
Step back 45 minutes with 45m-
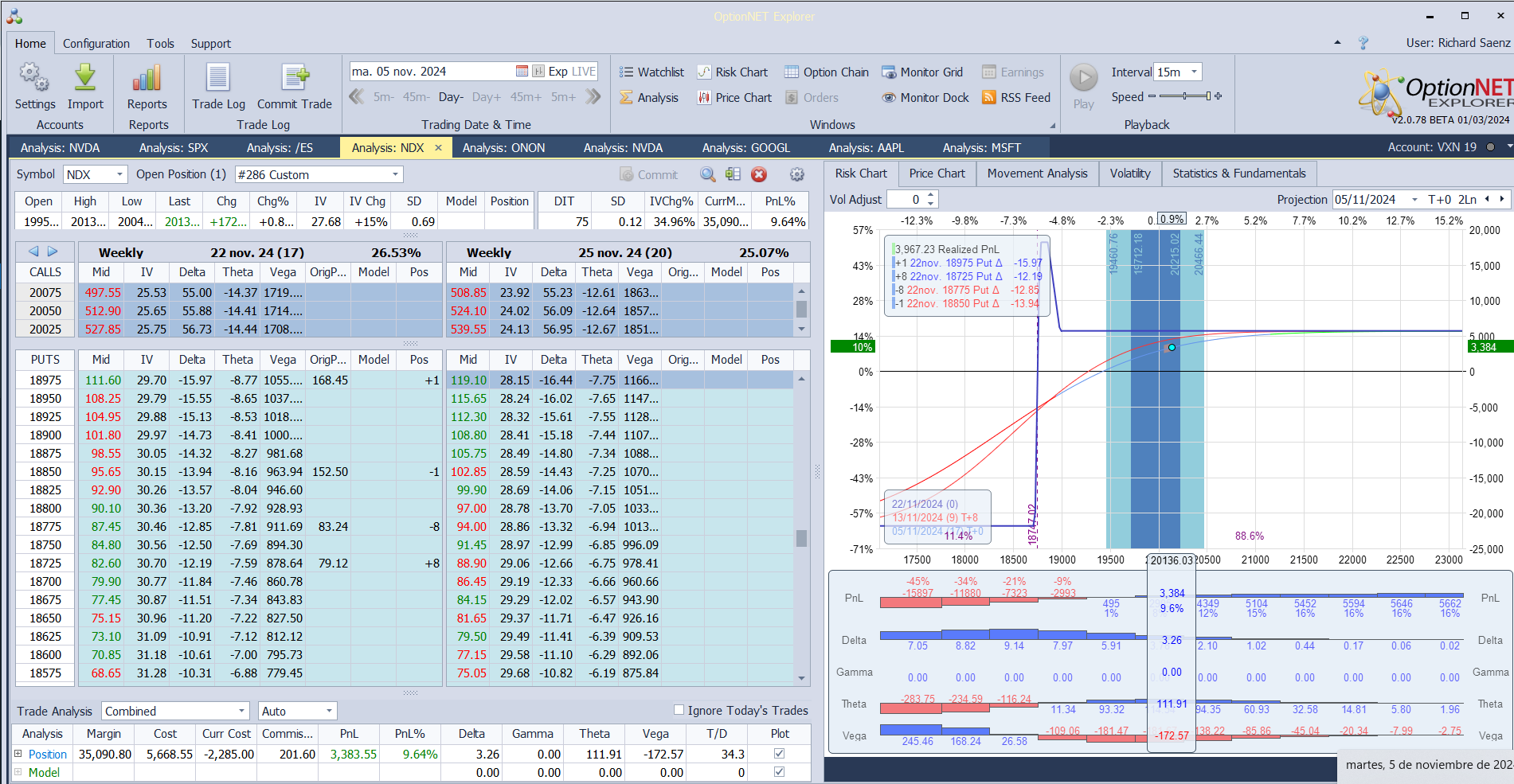coord(416,97)
